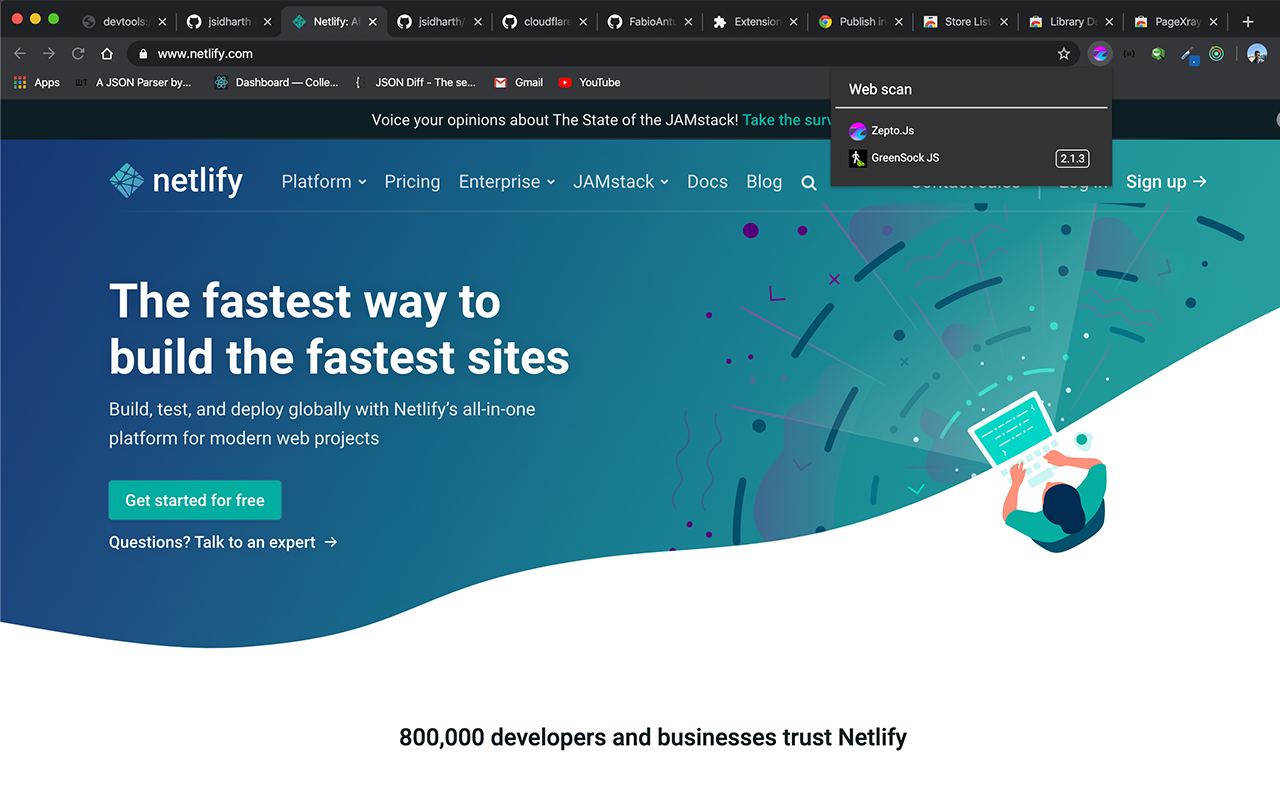Image resolution: width=1280 pixels, height=800 pixels.
Task: Close the devtools tab
Action: [x=162, y=21]
